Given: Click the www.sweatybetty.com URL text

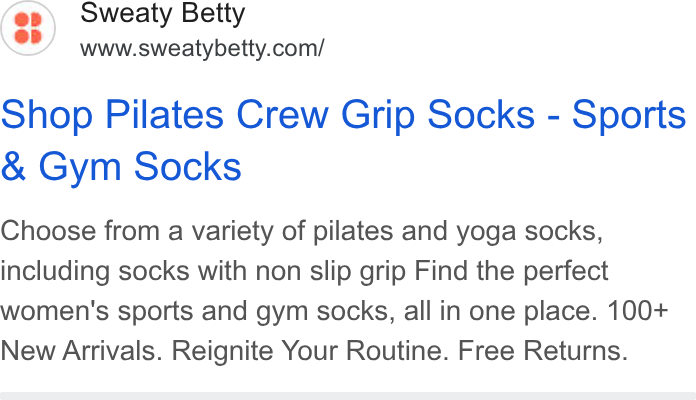Looking at the screenshot, I should (x=202, y=48).
